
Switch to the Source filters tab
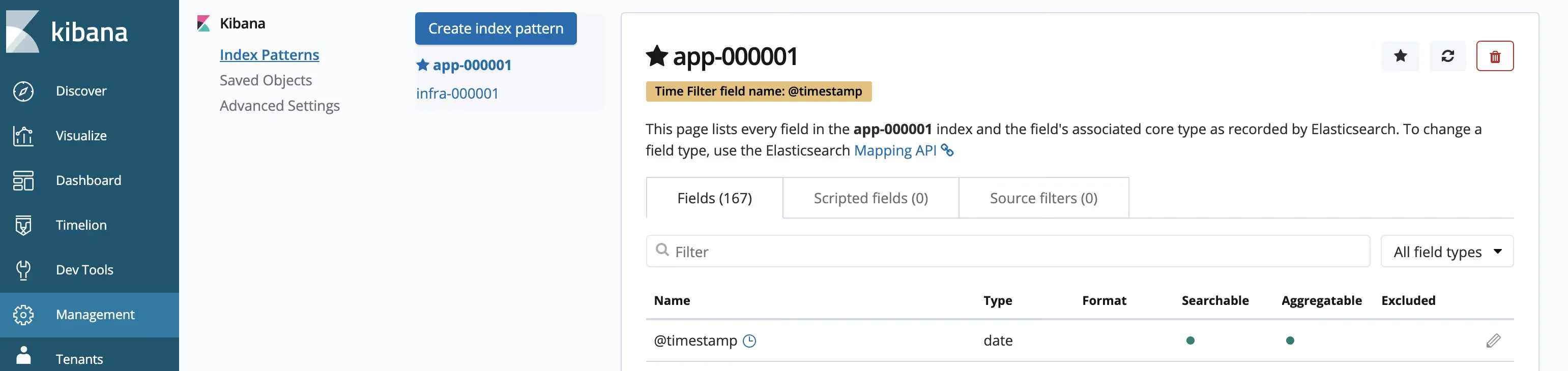pyautogui.click(x=1042, y=198)
